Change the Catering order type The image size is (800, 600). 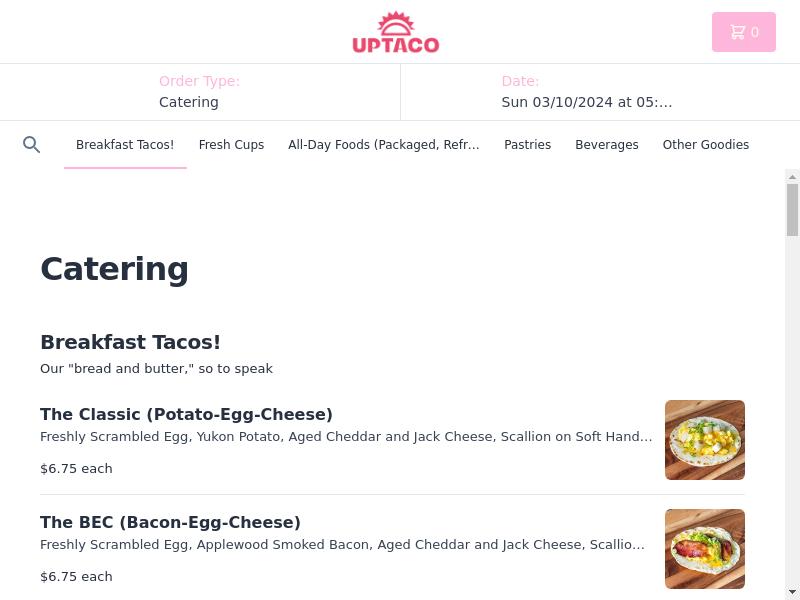tap(189, 102)
